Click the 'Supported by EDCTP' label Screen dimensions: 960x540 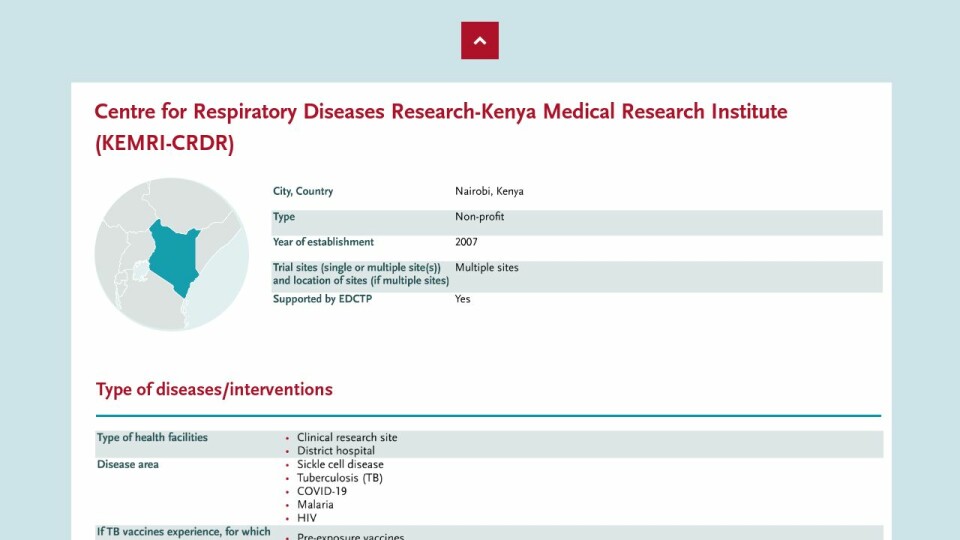click(322, 299)
